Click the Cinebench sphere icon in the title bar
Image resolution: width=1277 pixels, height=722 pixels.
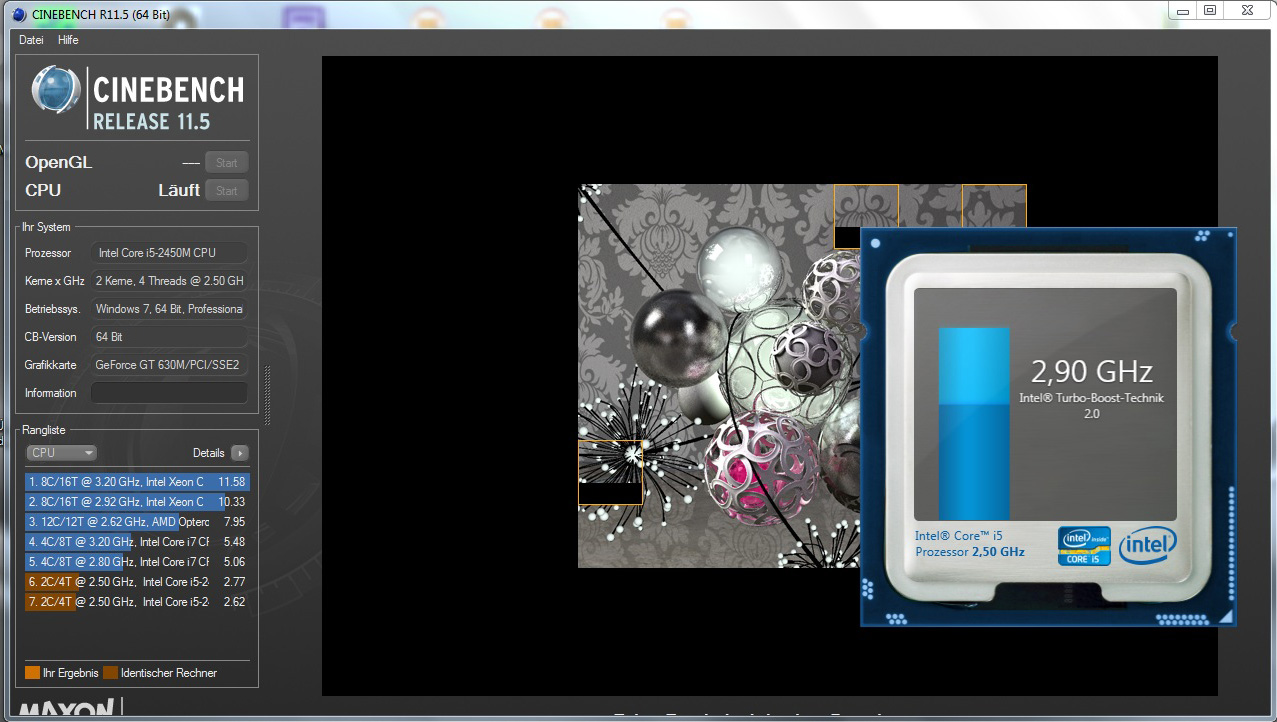19,13
